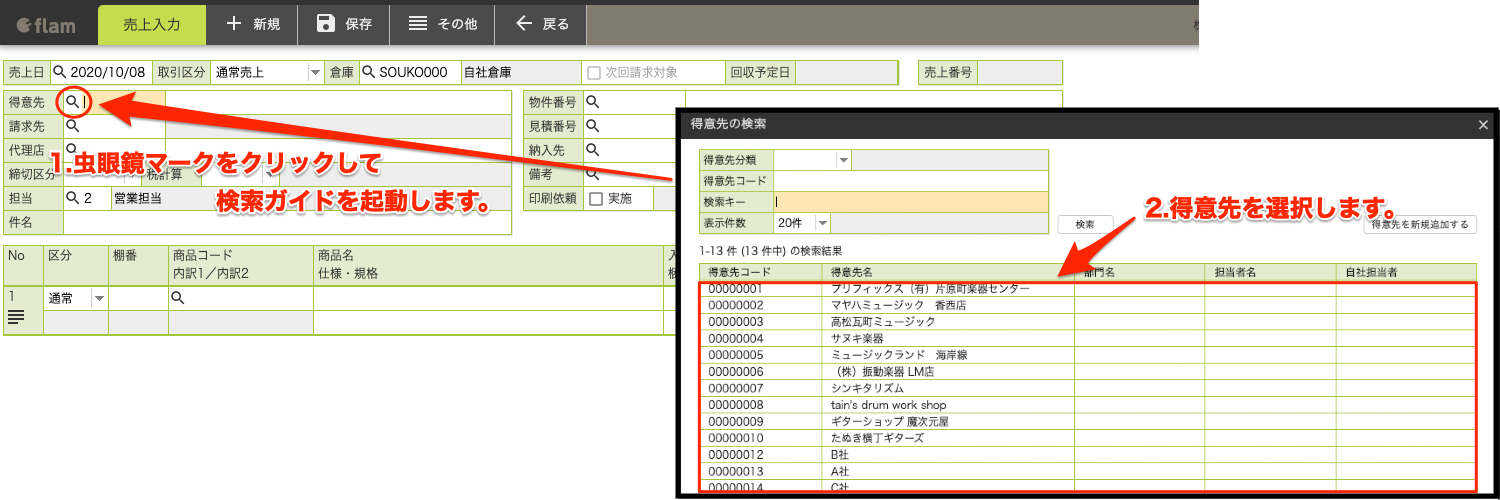The image size is (1500, 500).
Task: Select ギターショップ 魔次元屋 row
Action: (1088, 421)
